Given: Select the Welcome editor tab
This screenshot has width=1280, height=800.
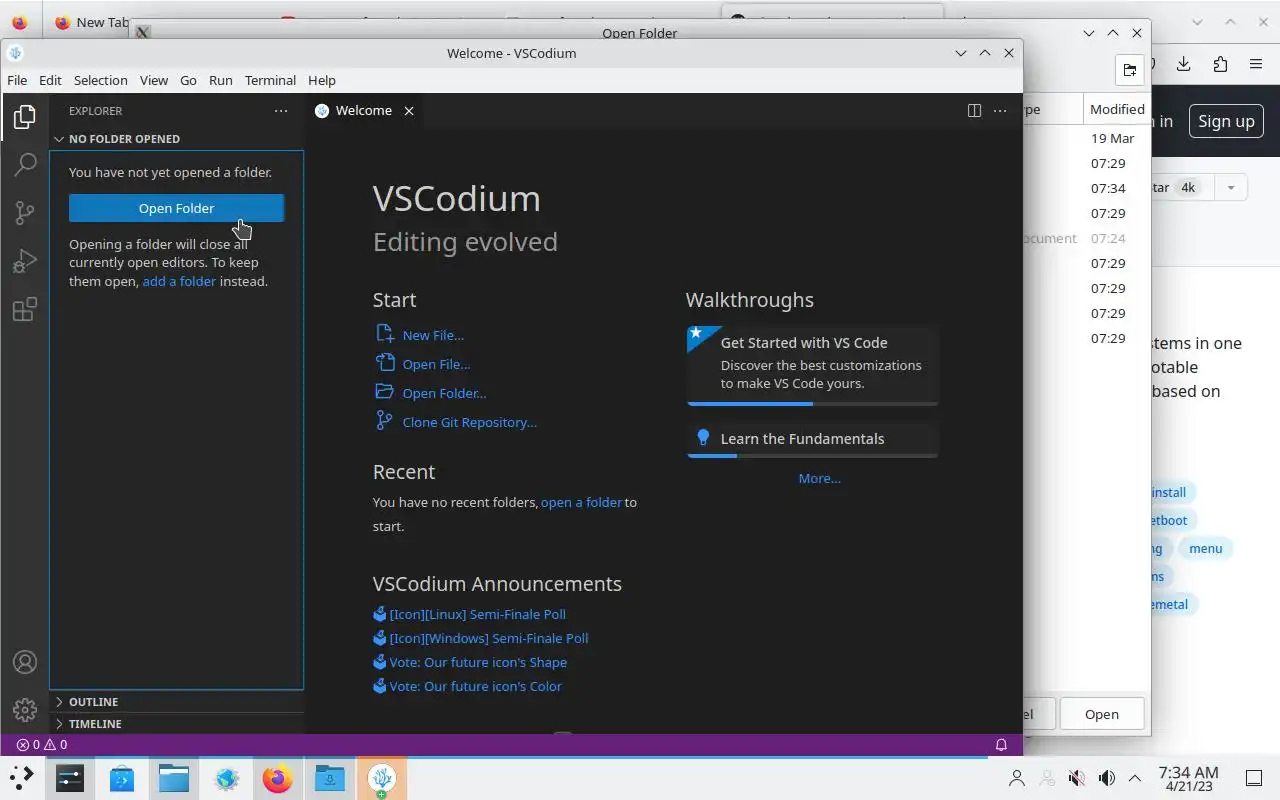Looking at the screenshot, I should point(365,111).
